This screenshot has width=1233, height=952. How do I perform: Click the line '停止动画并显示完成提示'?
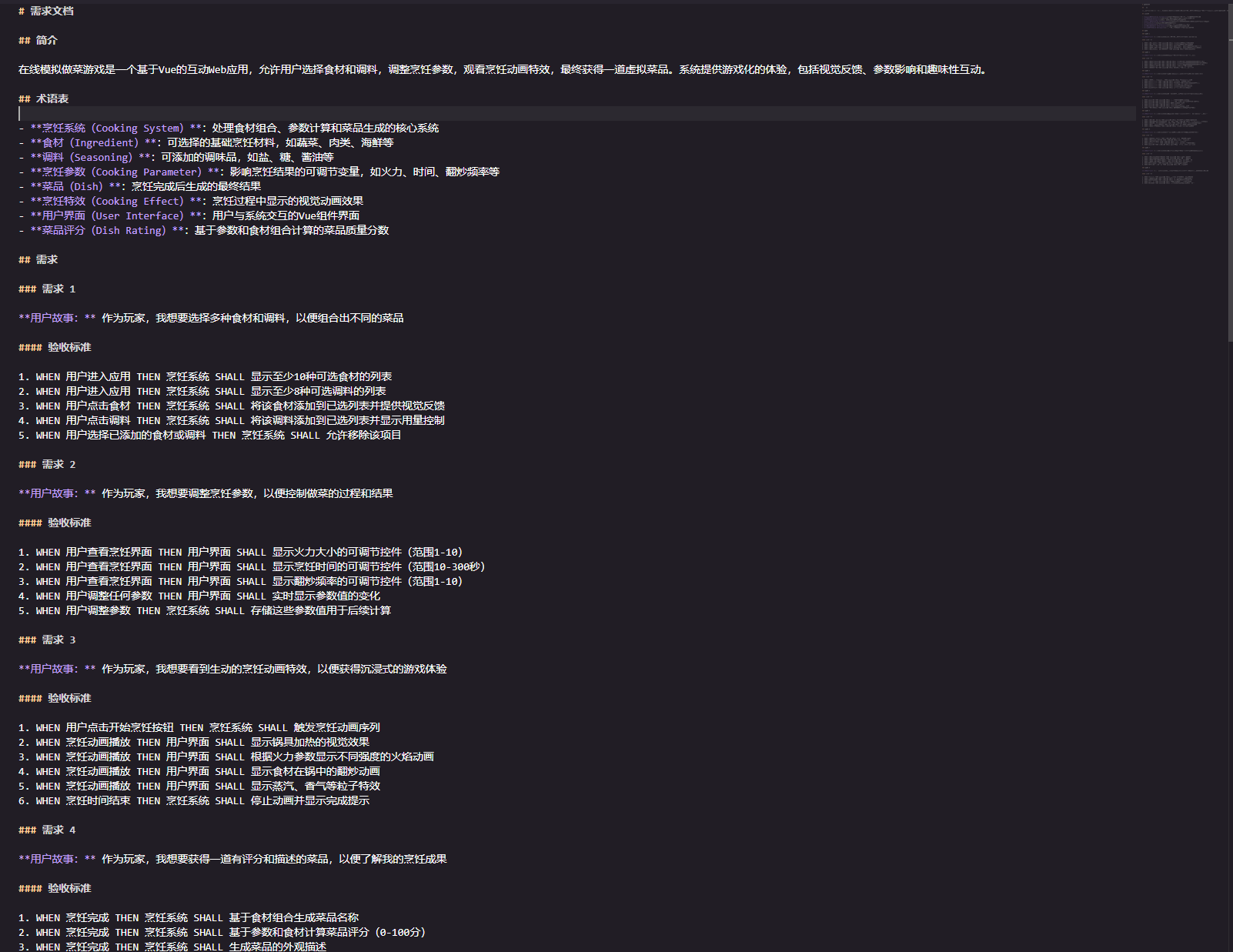[x=194, y=800]
